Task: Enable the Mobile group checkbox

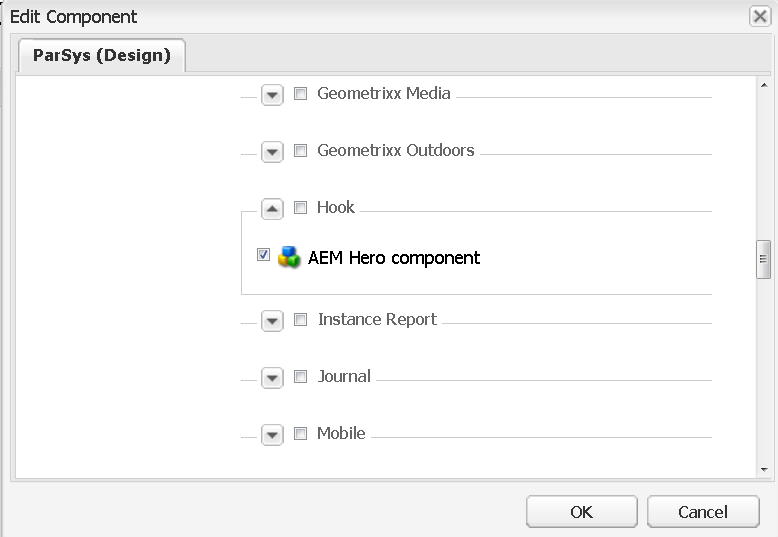Action: click(x=301, y=434)
